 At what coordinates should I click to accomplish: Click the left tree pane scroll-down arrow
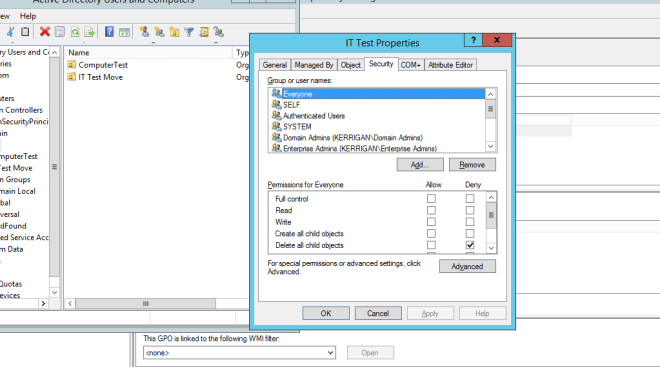(54, 292)
